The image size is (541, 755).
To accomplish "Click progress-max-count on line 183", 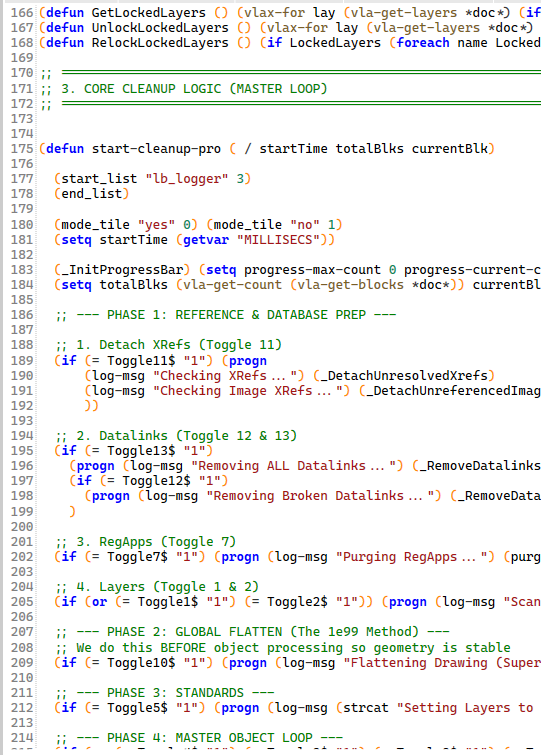I will pos(312,270).
